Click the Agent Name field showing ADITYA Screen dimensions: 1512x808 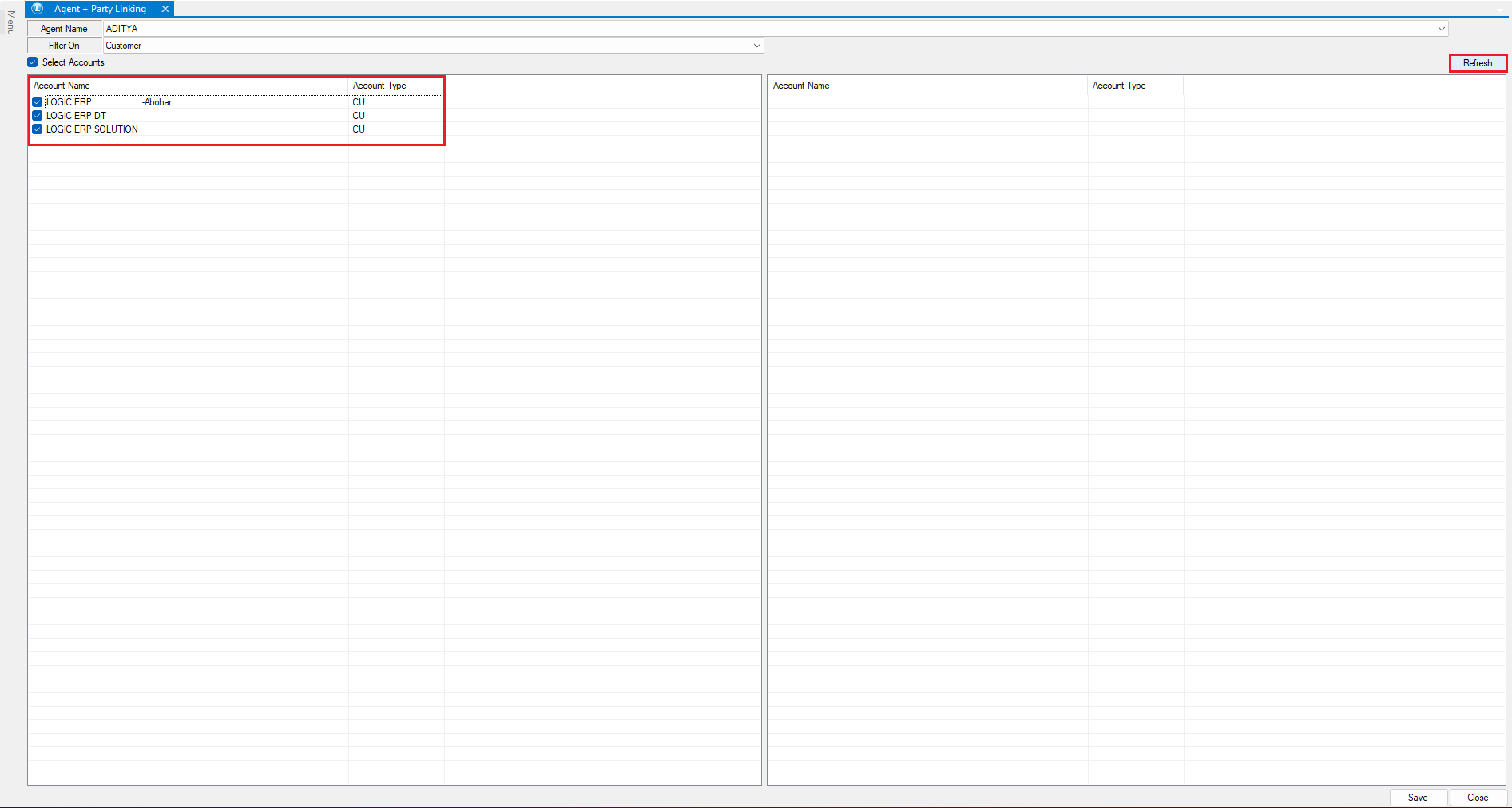(767, 29)
